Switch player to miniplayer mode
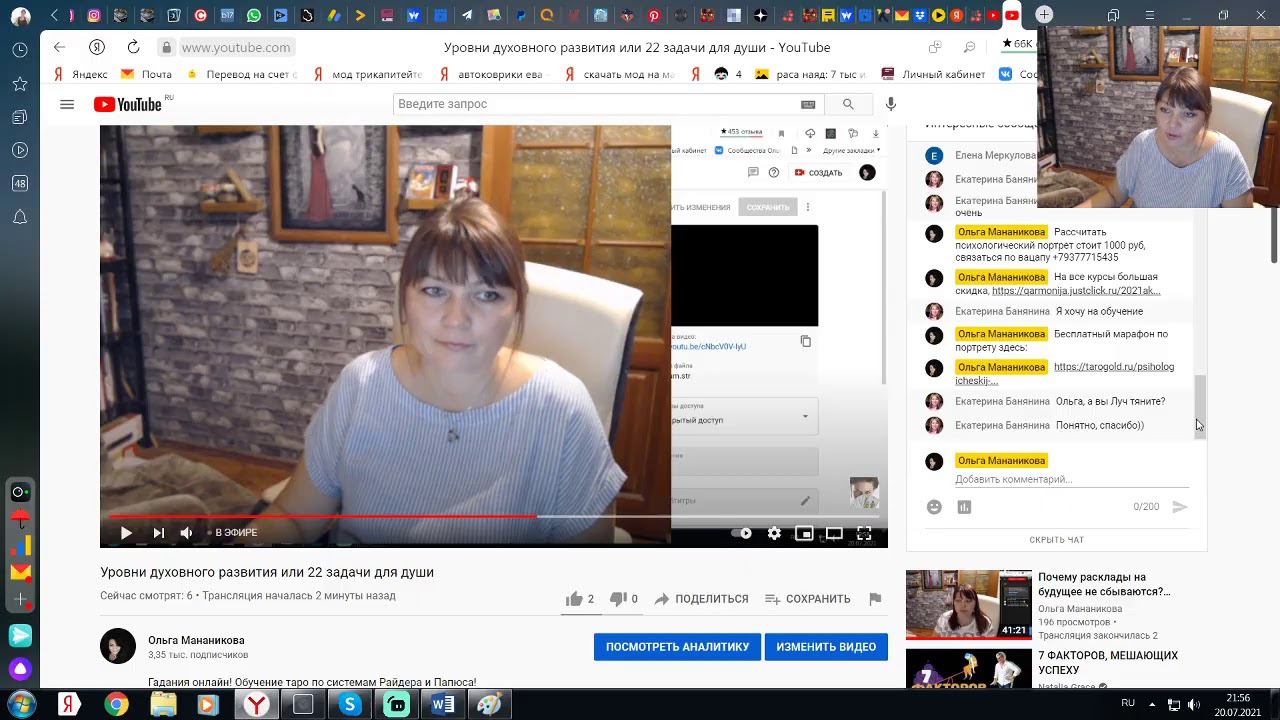The image size is (1280, 720). (804, 533)
